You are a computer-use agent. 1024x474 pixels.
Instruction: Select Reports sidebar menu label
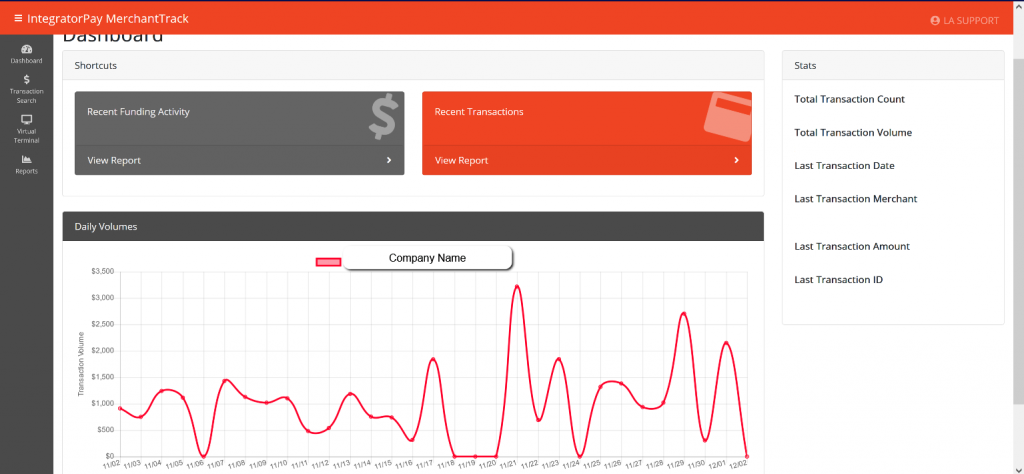click(x=26, y=171)
